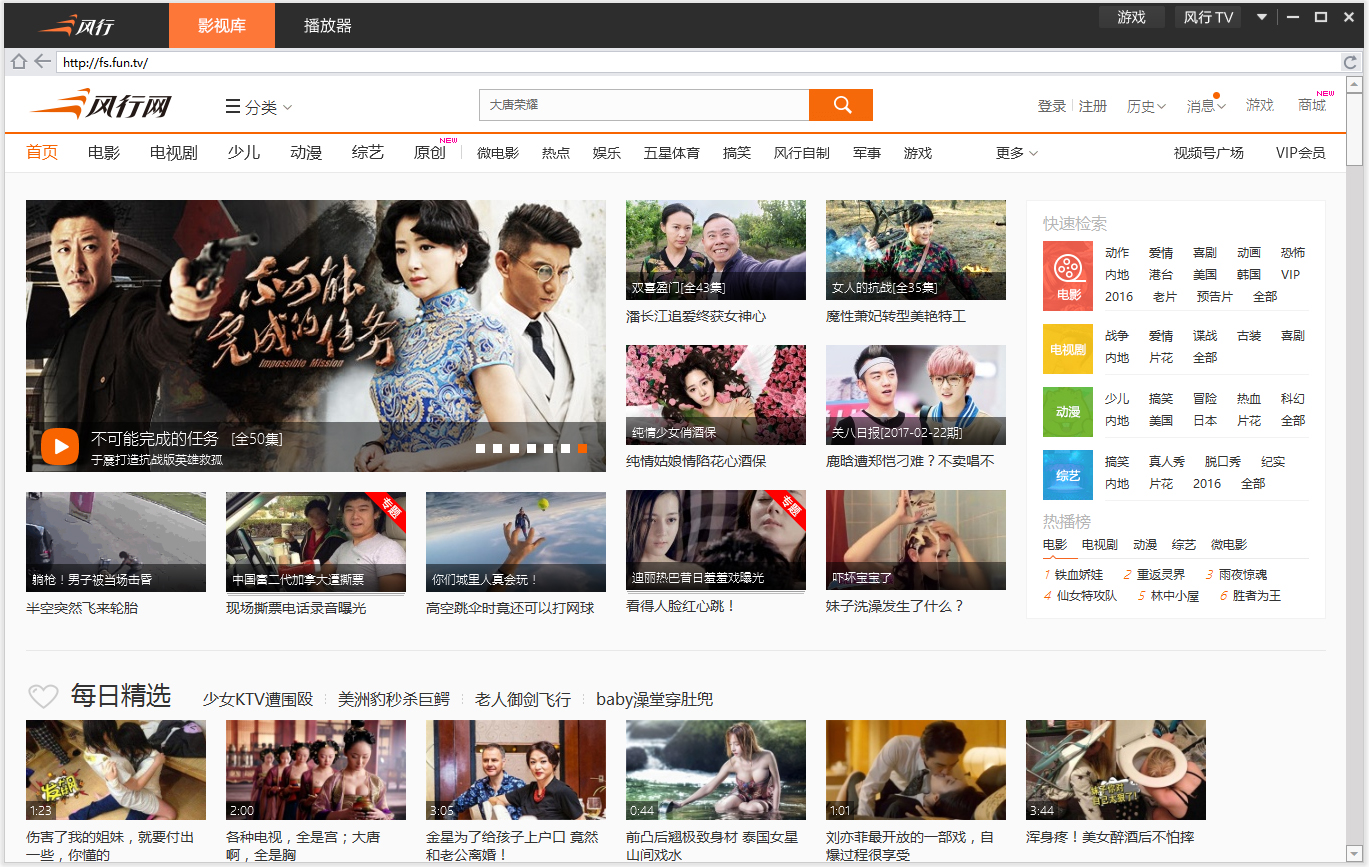Select the 首页 home navigation item
Image resolution: width=1369 pixels, height=867 pixels.
[42, 153]
